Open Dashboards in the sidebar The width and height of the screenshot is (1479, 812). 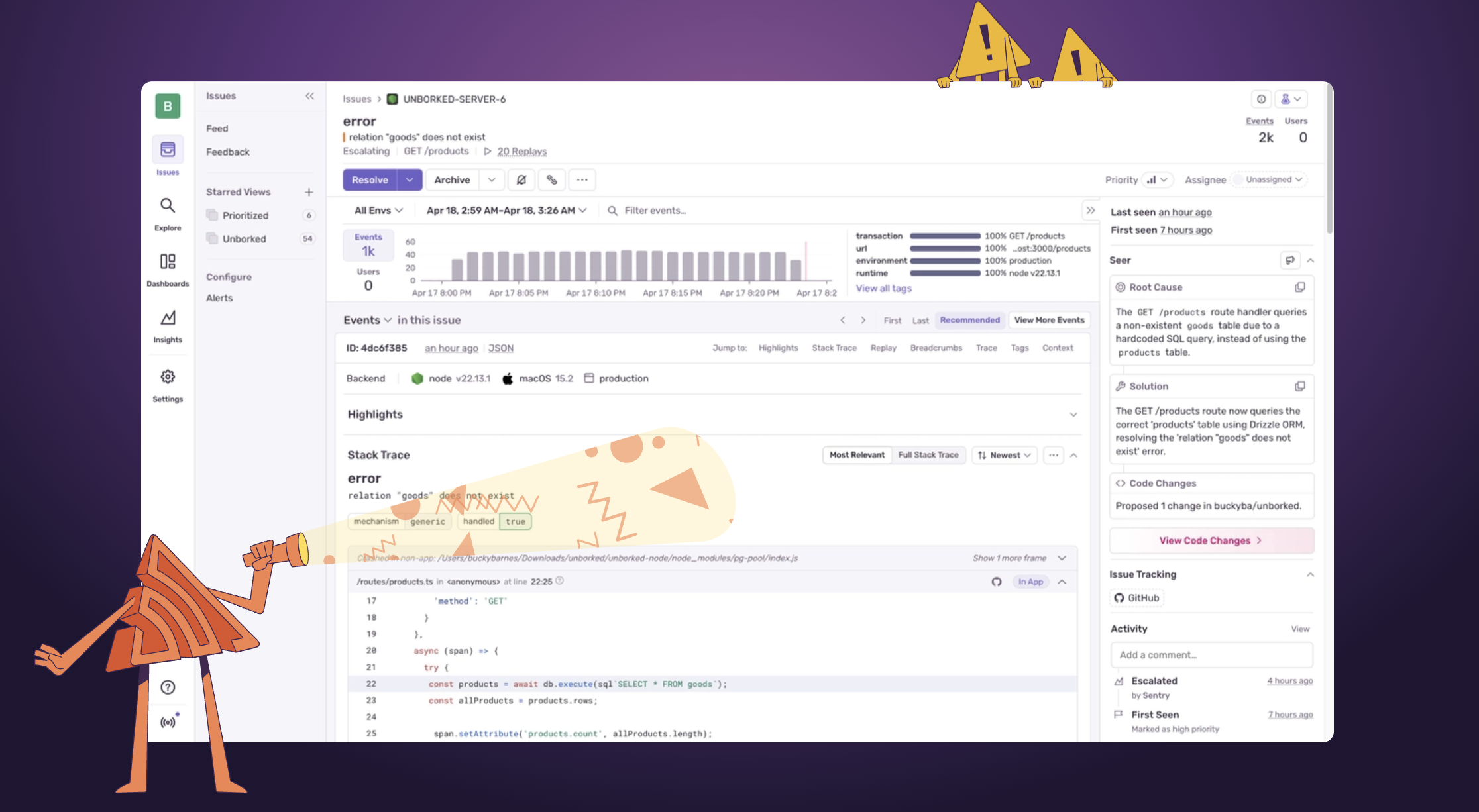point(168,262)
